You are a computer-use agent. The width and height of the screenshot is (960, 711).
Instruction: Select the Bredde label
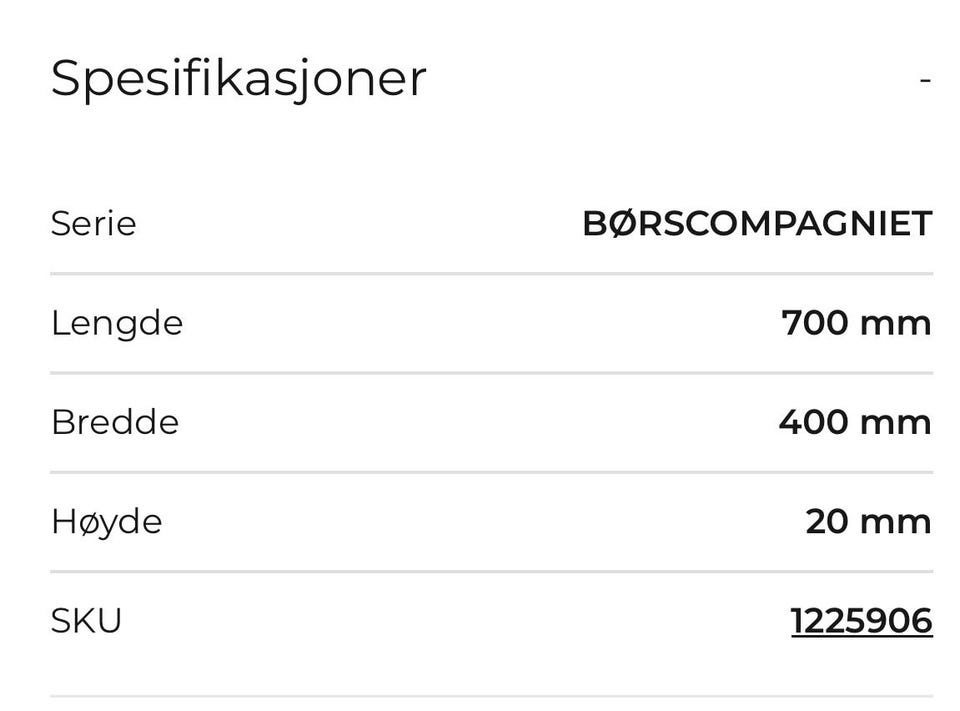(115, 422)
